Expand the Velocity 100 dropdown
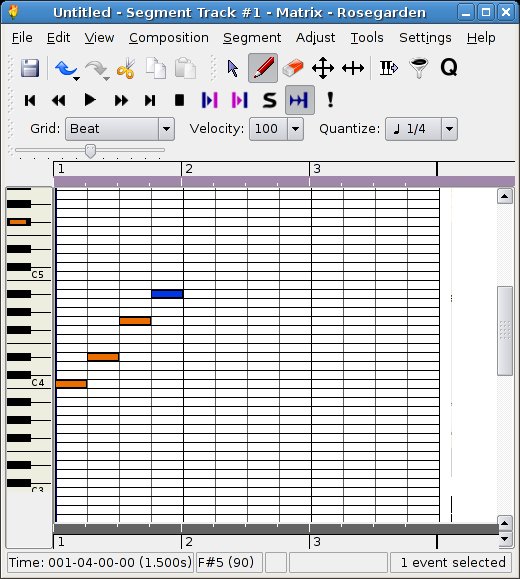Image resolution: width=520 pixels, height=579 pixels. tap(276, 129)
